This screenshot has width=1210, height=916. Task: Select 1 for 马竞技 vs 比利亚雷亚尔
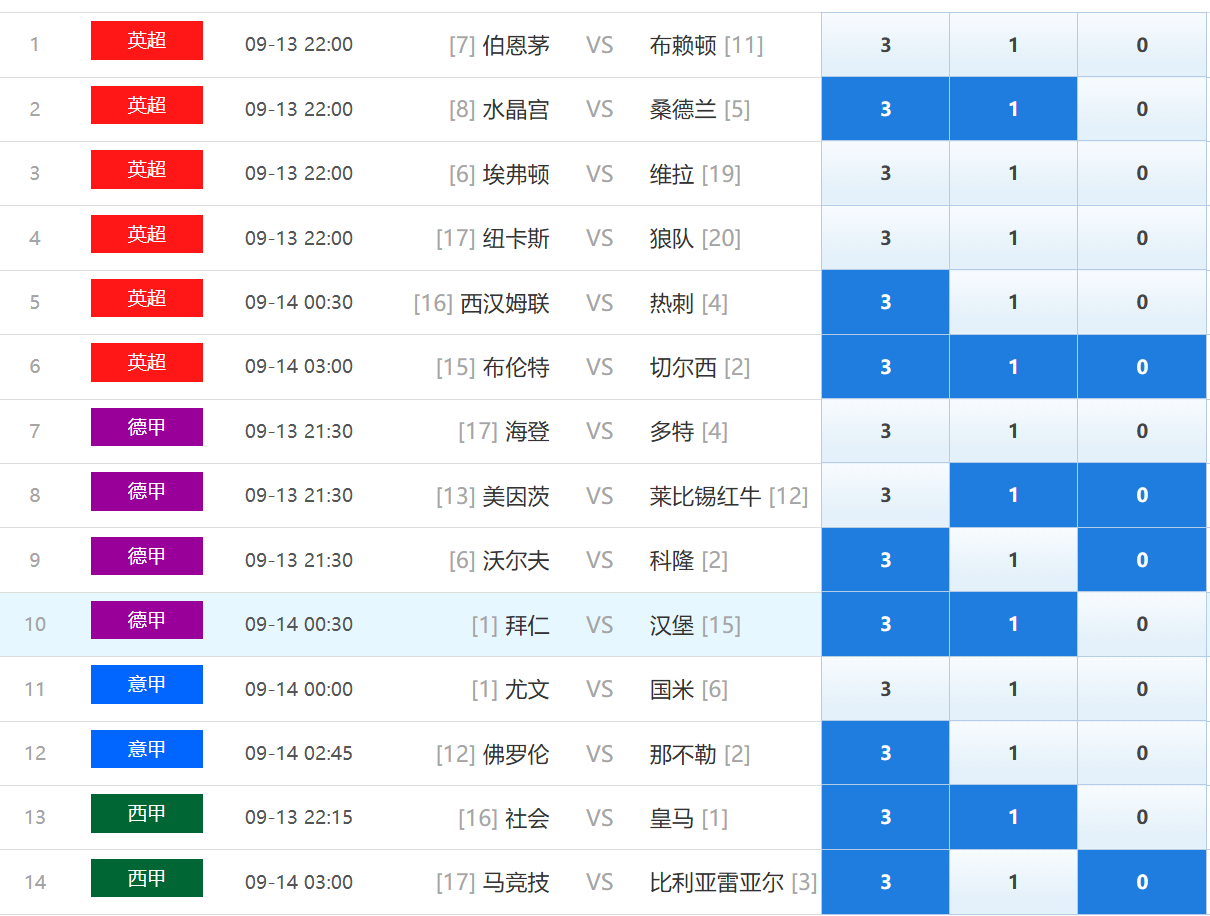1013,882
